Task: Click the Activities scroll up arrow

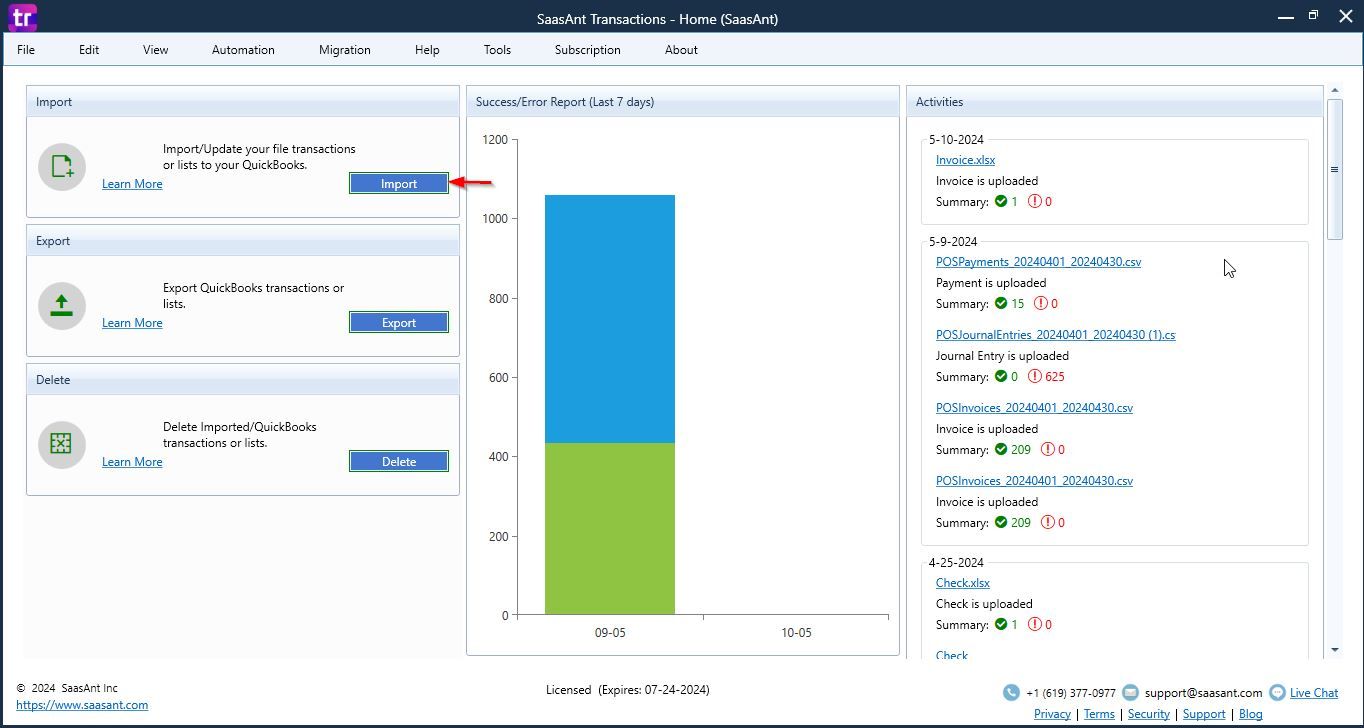Action: [x=1335, y=92]
